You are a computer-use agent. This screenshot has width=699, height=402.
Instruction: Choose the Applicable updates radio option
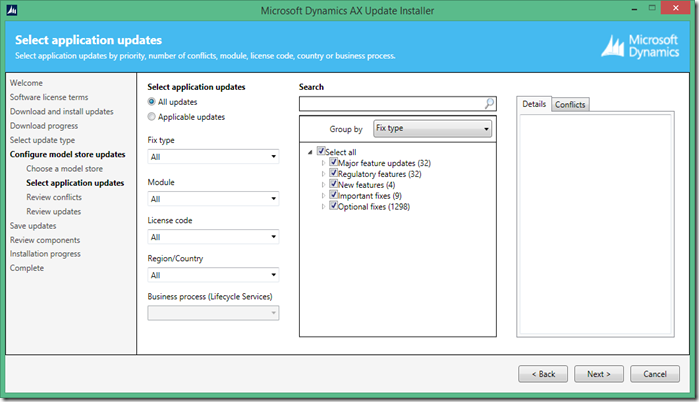152,117
